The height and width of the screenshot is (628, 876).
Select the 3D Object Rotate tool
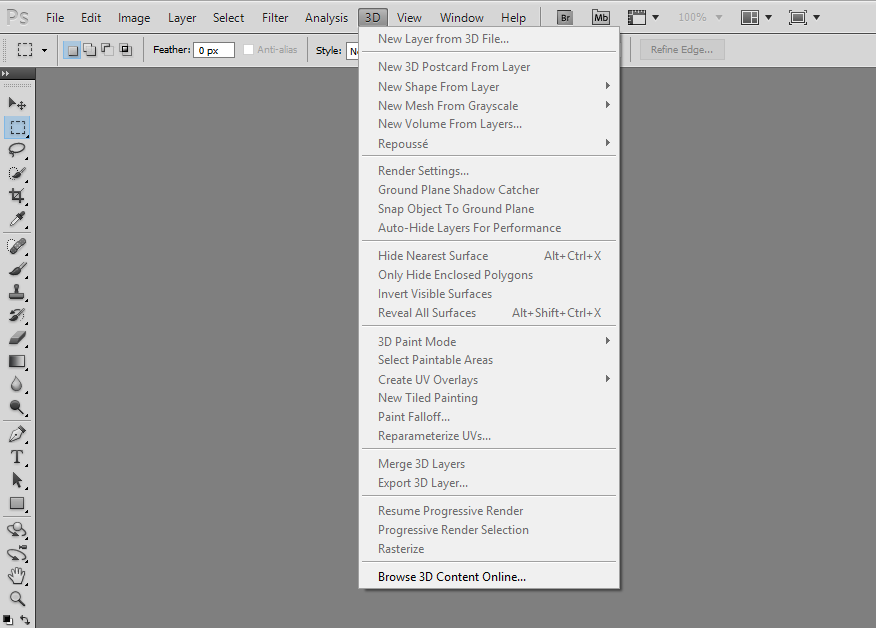click(x=17, y=530)
